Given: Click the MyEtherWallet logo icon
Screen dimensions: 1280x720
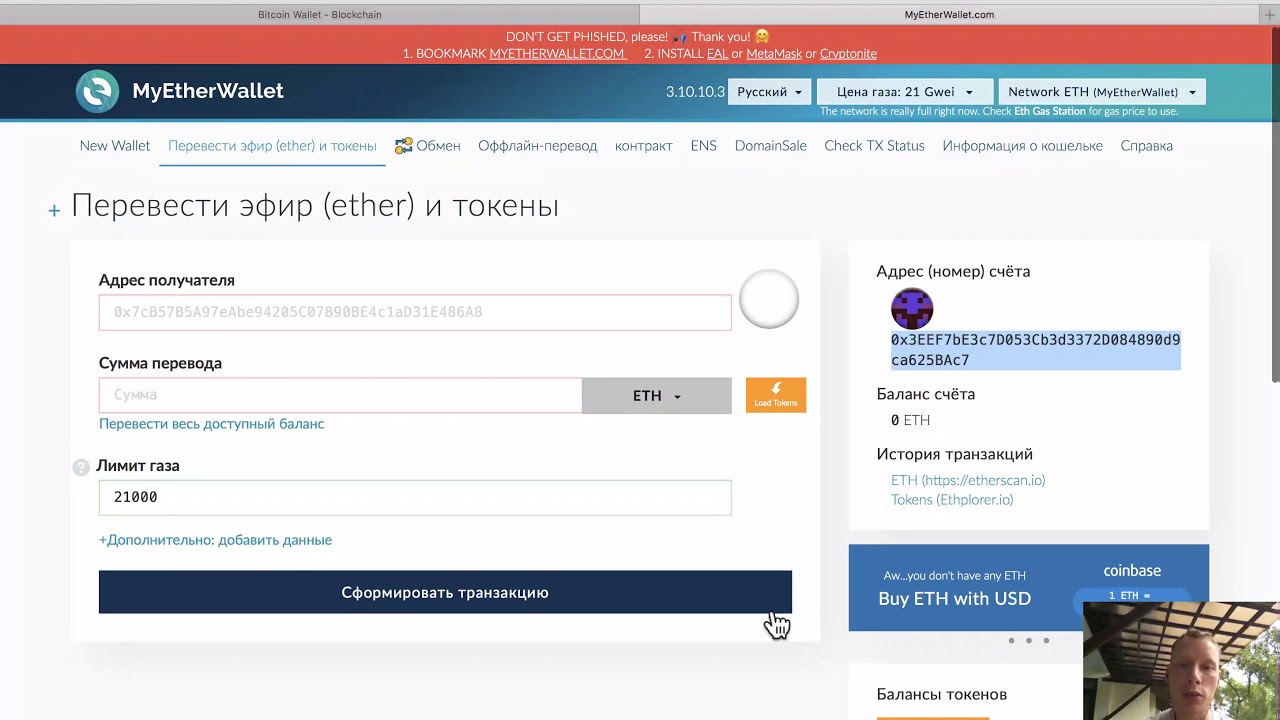Looking at the screenshot, I should (97, 91).
